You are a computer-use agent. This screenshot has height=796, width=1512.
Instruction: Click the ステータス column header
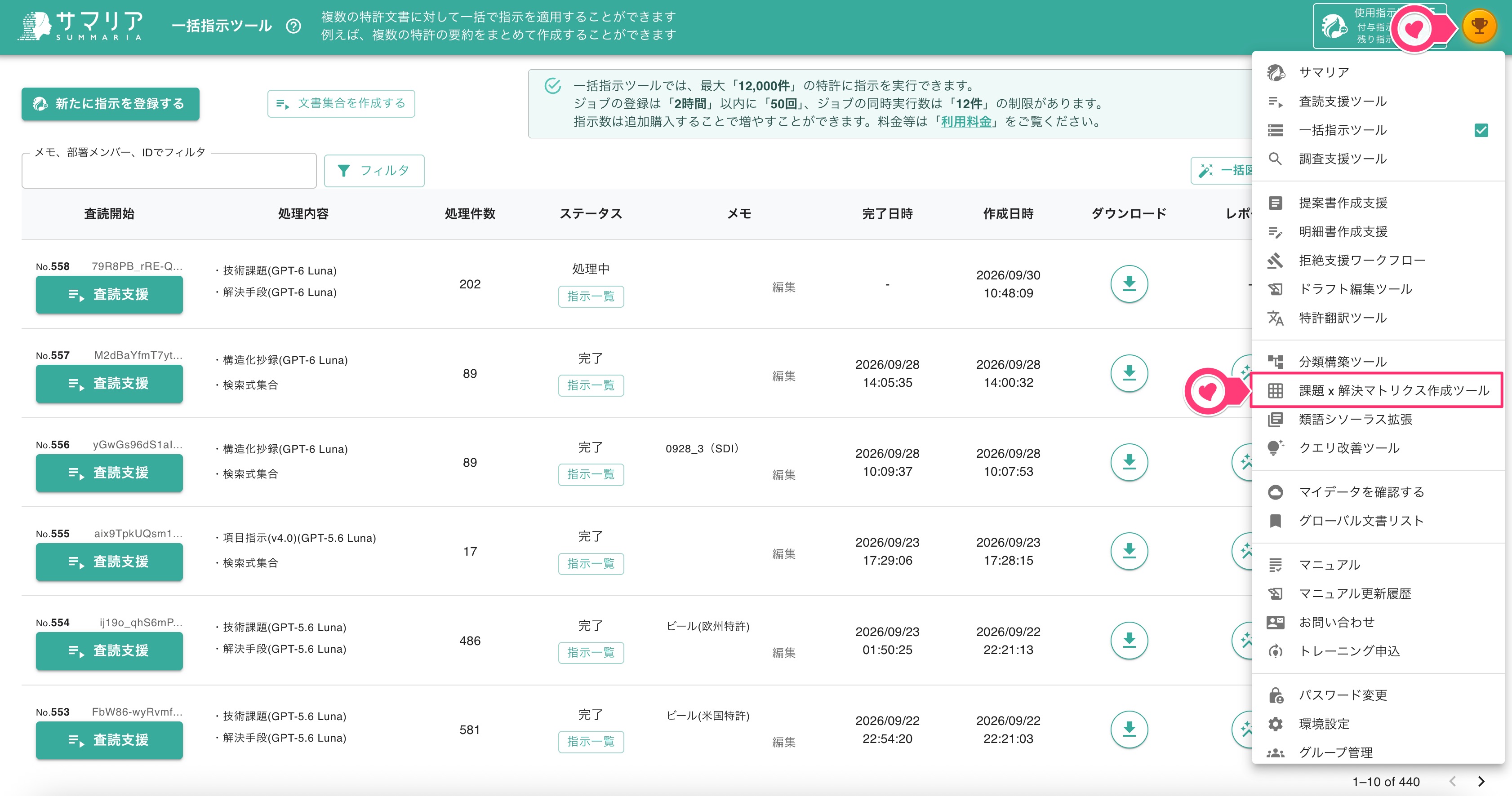[591, 213]
